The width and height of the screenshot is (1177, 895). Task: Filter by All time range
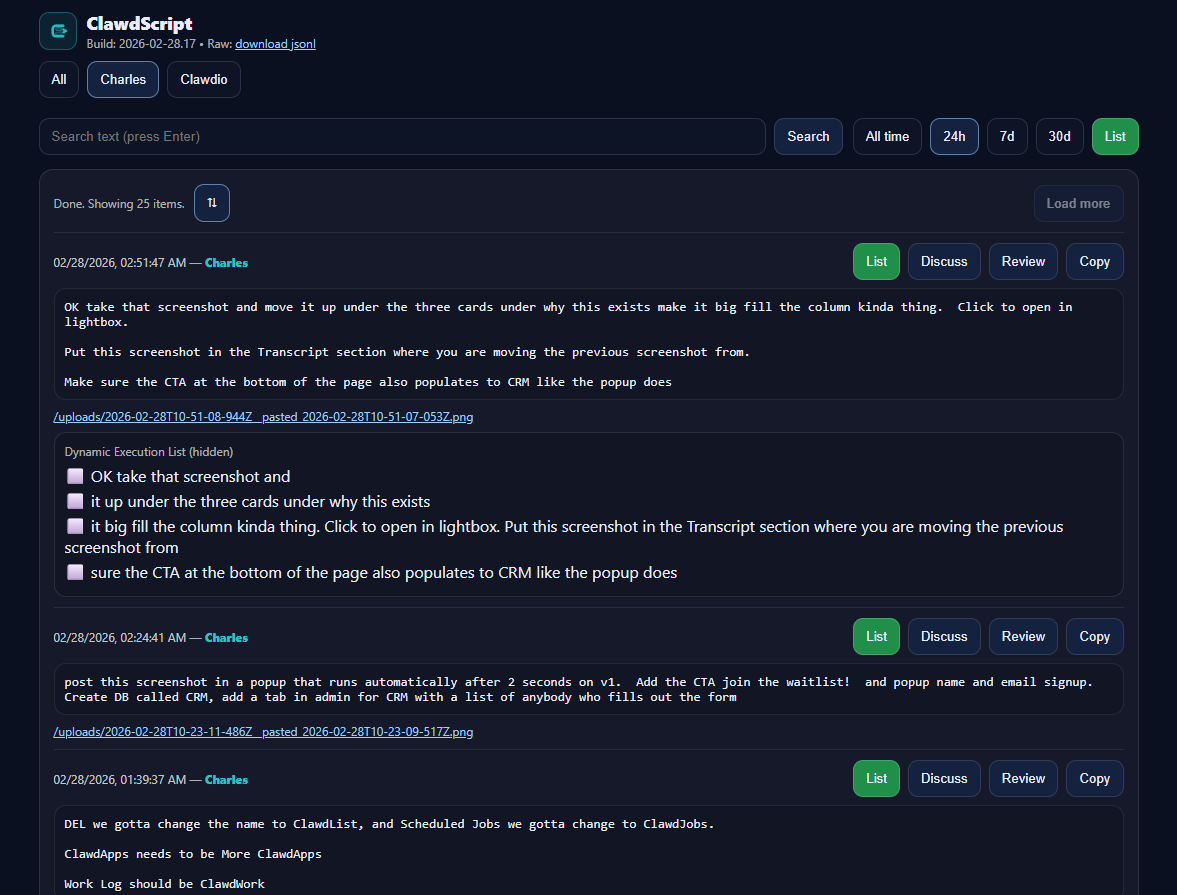[887, 137]
